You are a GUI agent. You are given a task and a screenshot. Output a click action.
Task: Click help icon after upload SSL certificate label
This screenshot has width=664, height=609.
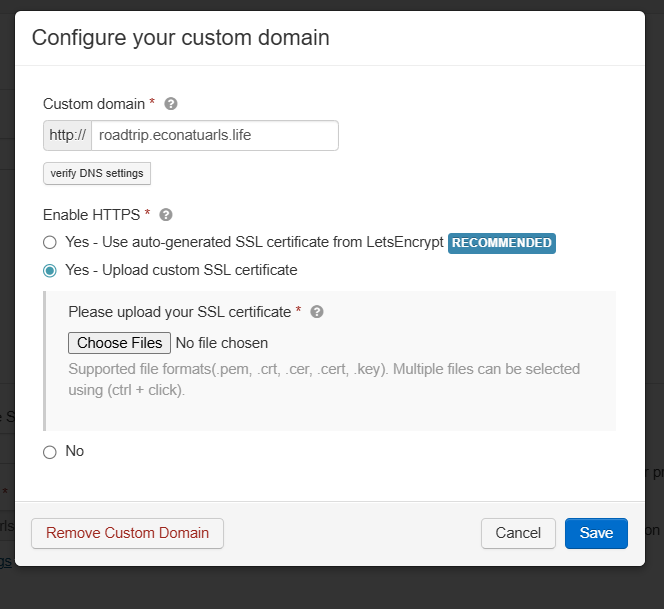tap(317, 312)
